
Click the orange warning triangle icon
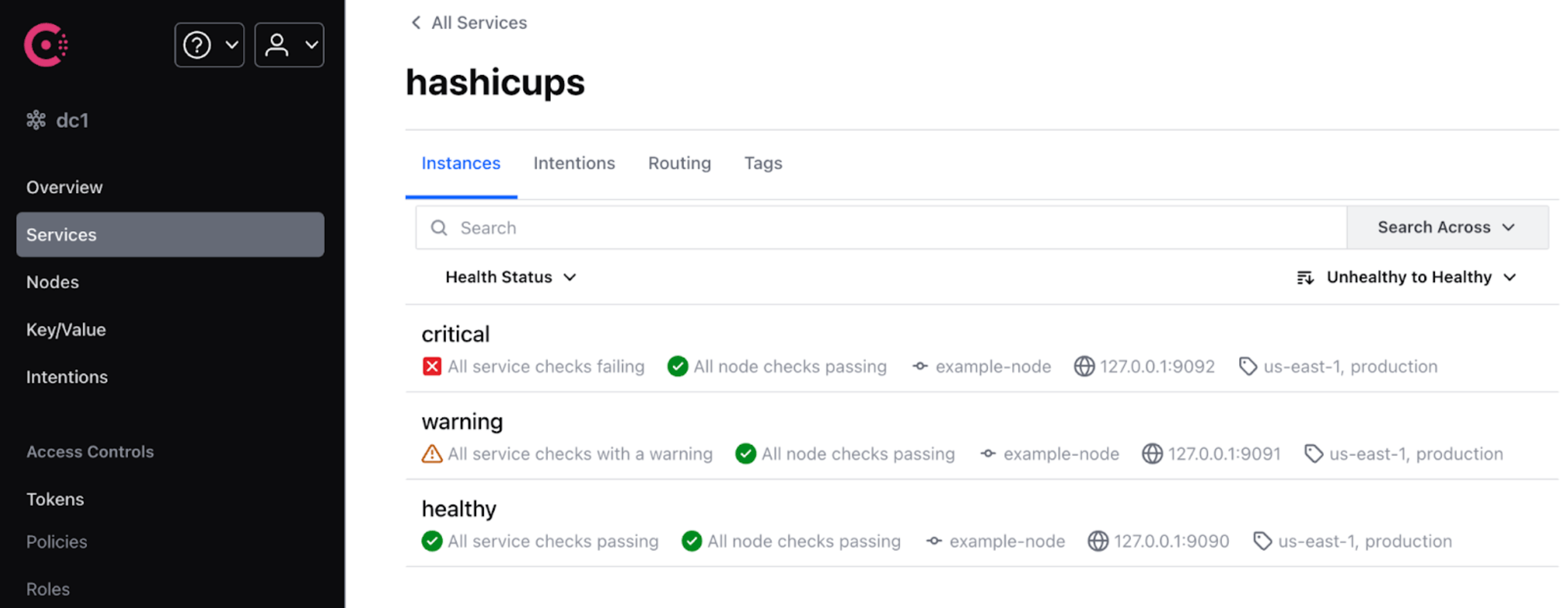[432, 454]
